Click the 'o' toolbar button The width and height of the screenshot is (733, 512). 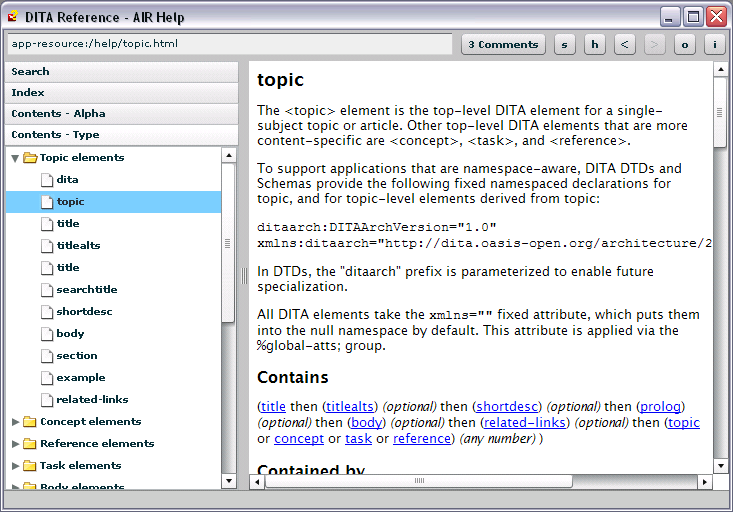pos(685,44)
